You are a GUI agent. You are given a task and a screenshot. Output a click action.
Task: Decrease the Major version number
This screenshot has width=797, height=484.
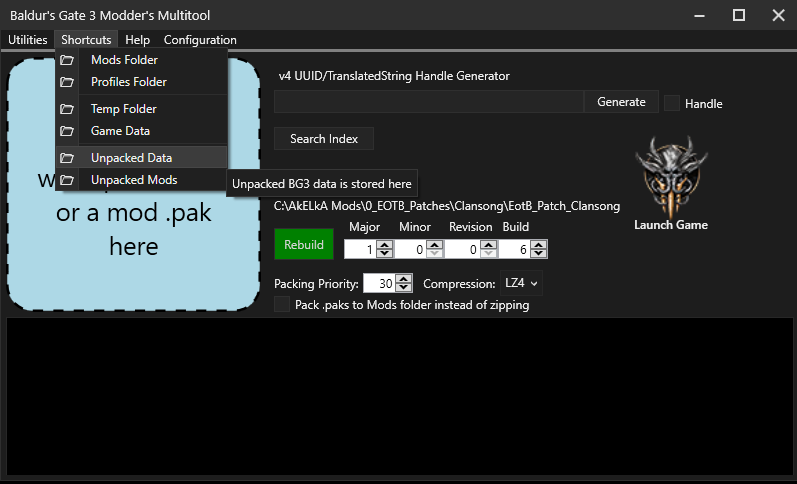[385, 254]
